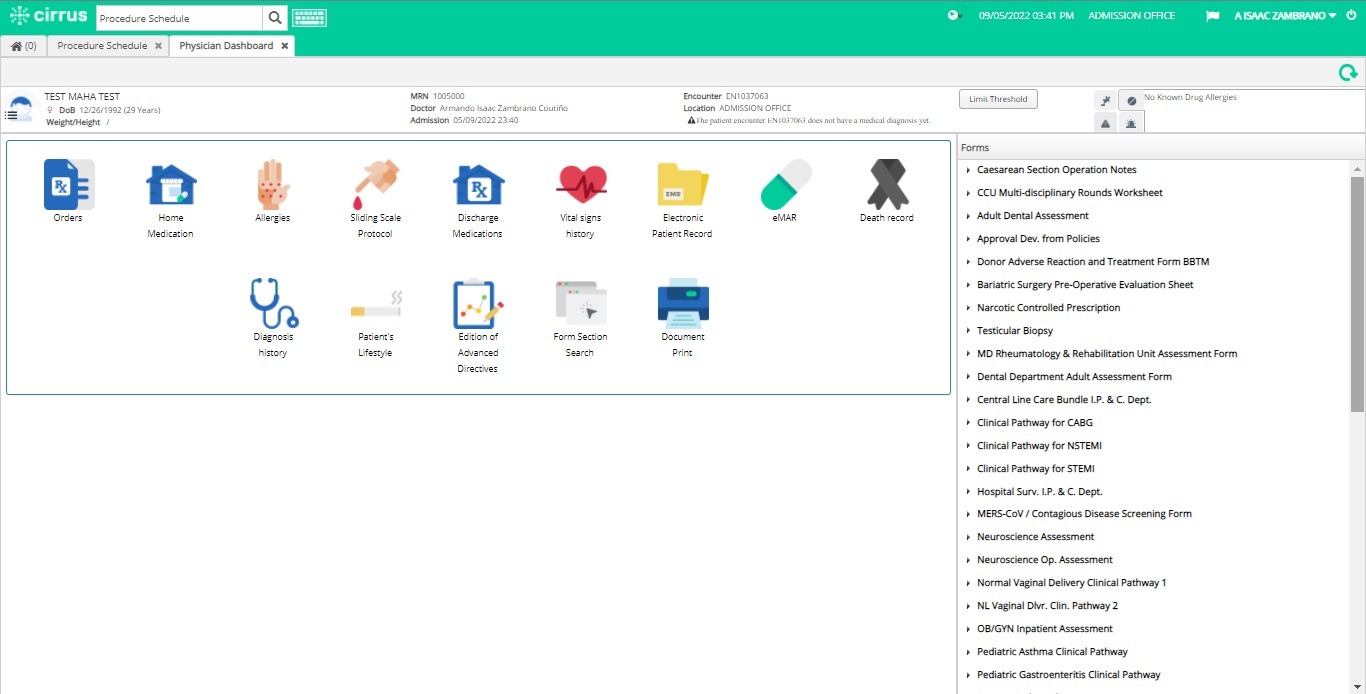Open A ISAAC ZAMBRANO user dropdown
Screen dimensions: 1366x694
pos(1285,16)
